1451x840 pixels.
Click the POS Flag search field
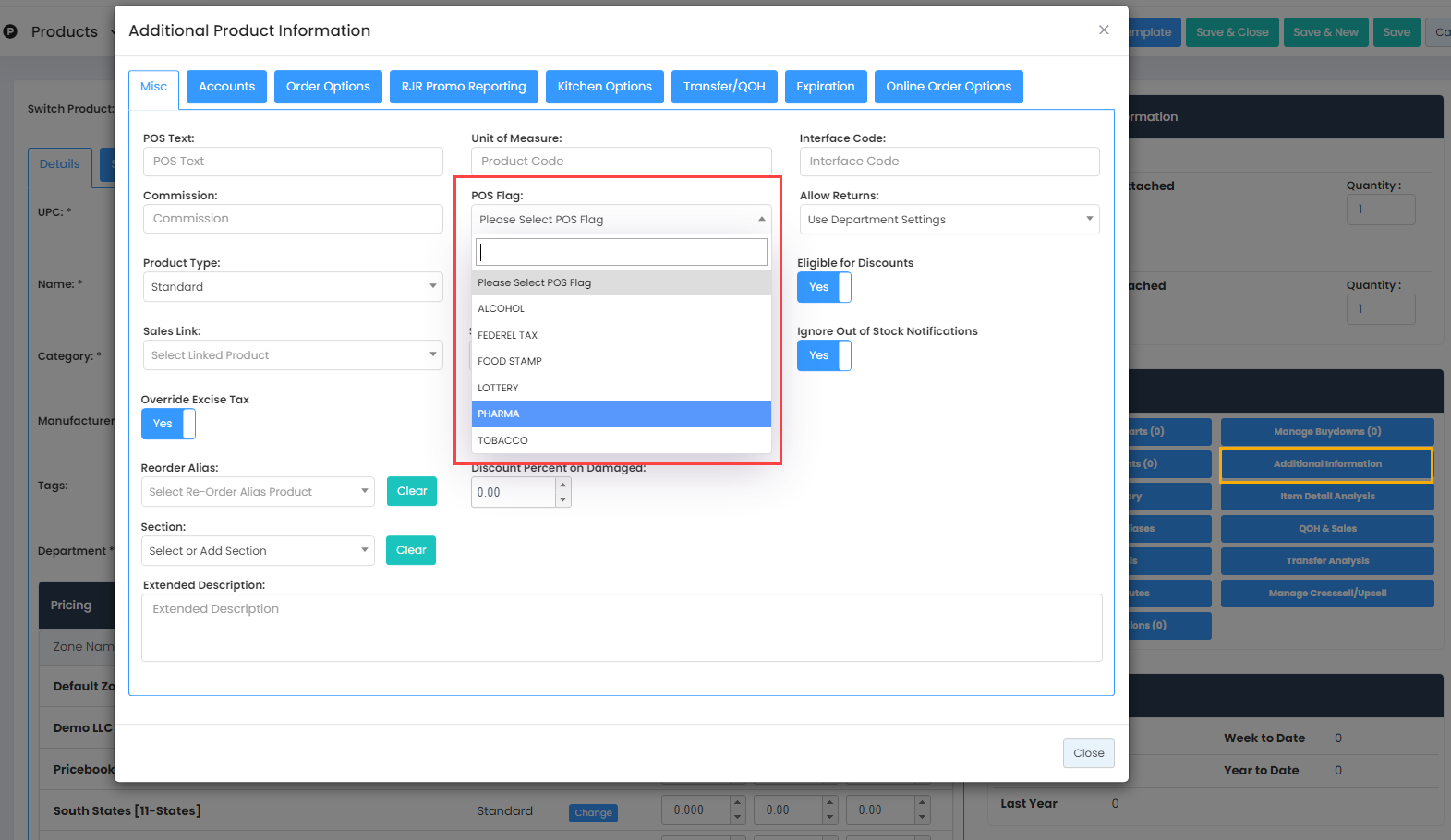click(621, 252)
